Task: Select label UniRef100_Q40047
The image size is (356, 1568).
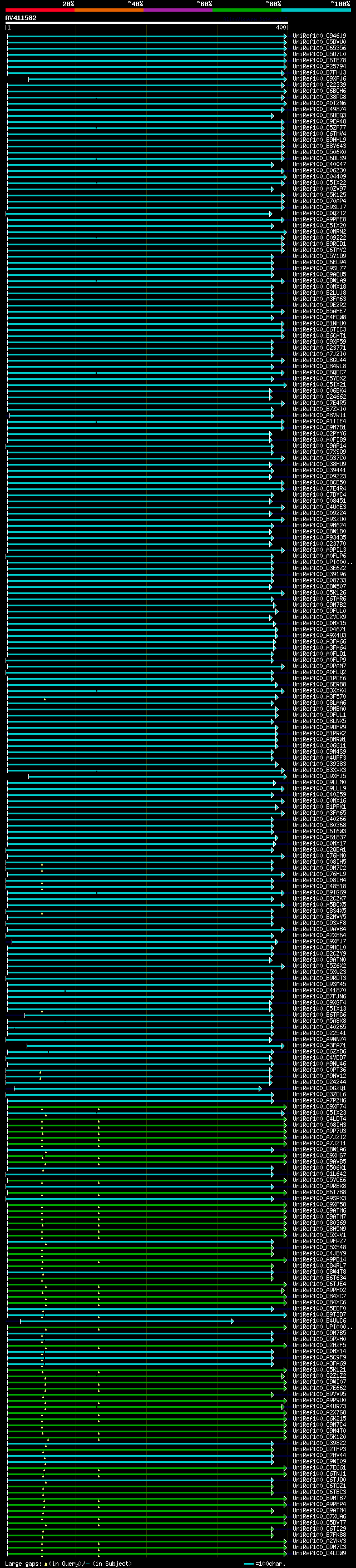Action: coord(319,164)
